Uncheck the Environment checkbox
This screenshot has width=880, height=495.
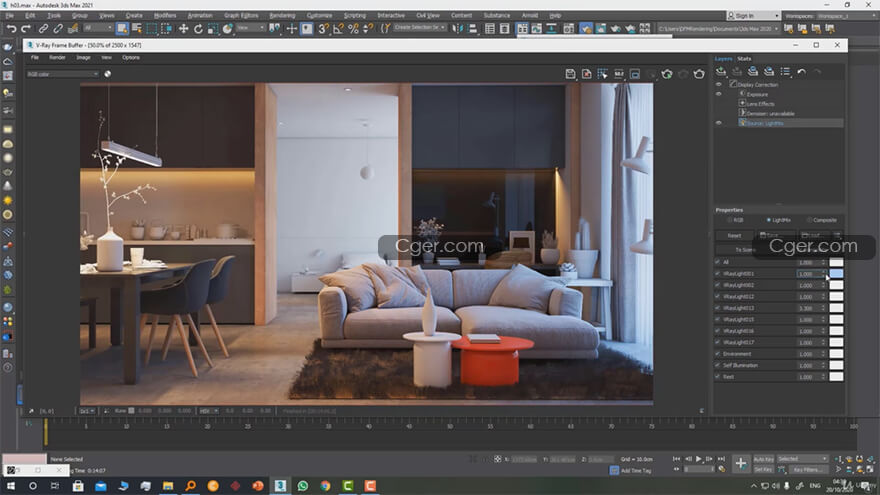(x=717, y=354)
